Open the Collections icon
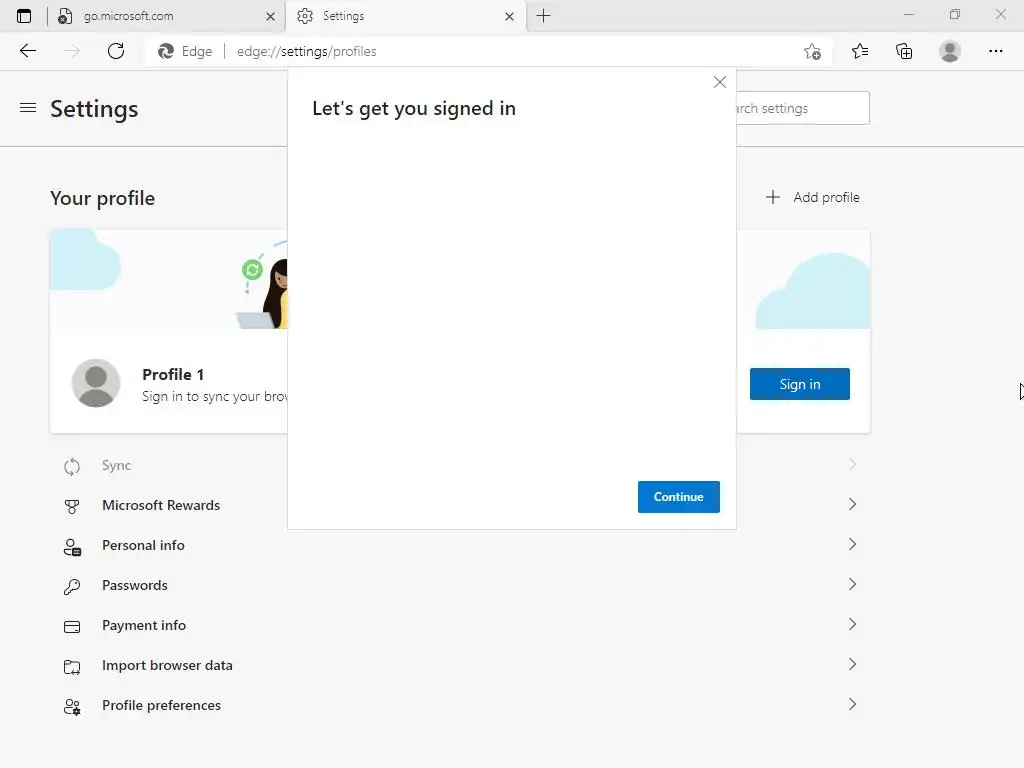Screen dimensions: 1024x768 click(x=904, y=51)
